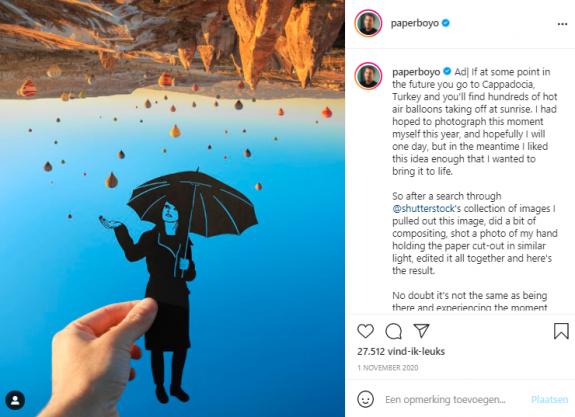The height and width of the screenshot is (417, 575).
Task: Focus the 'Een opmerking toevoegen' comment field
Action: click(x=445, y=399)
